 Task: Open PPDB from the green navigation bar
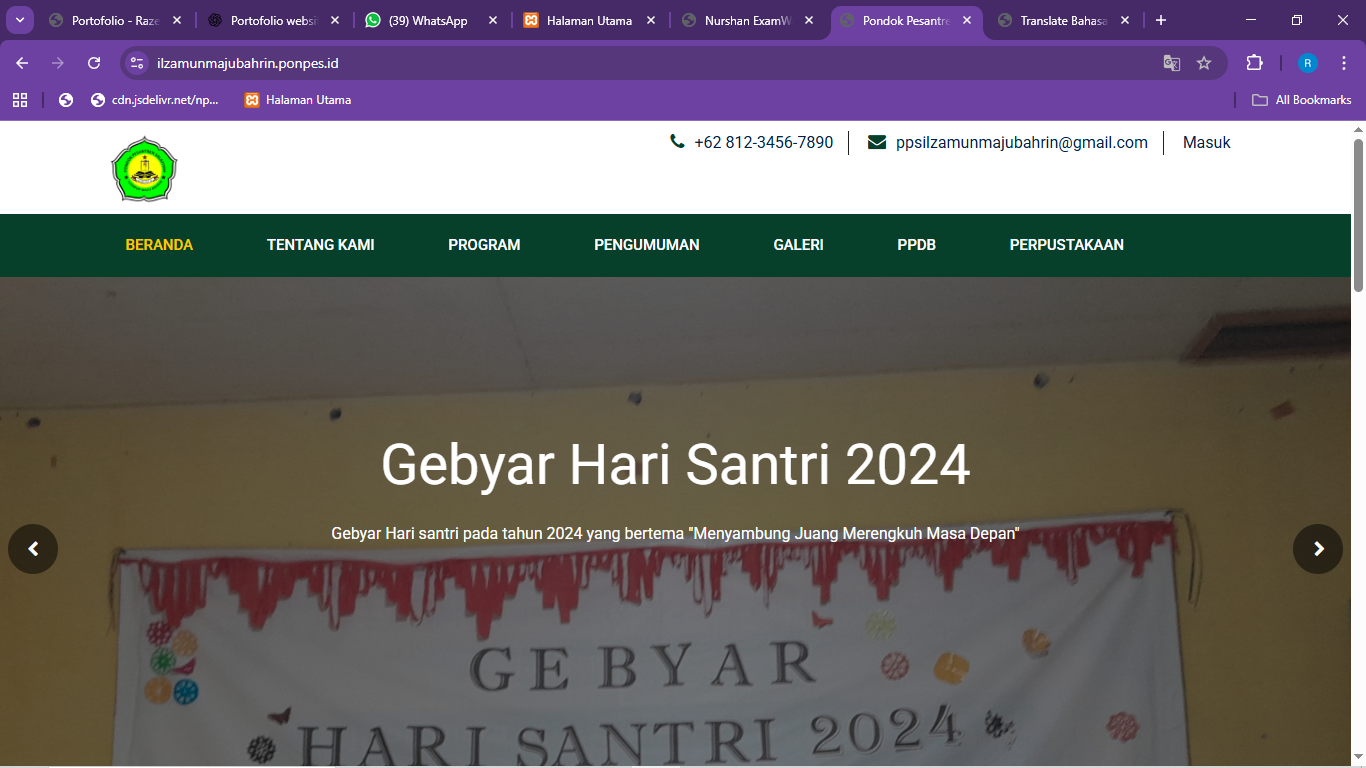click(916, 245)
